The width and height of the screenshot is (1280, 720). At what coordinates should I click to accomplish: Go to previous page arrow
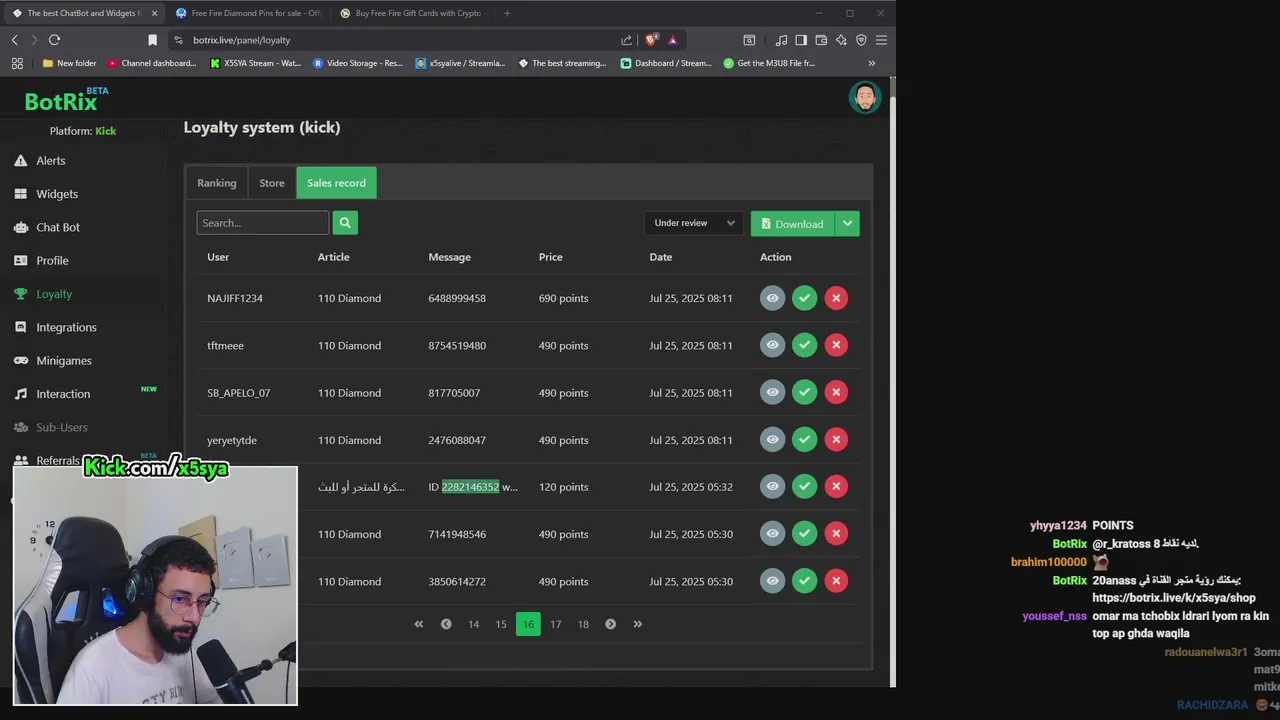pyautogui.click(x=446, y=624)
